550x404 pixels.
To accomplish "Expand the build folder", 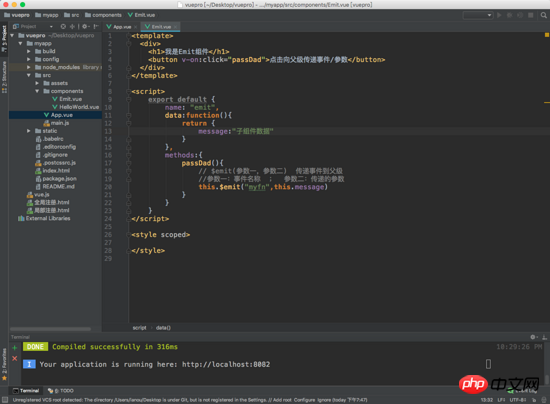I will [29, 51].
